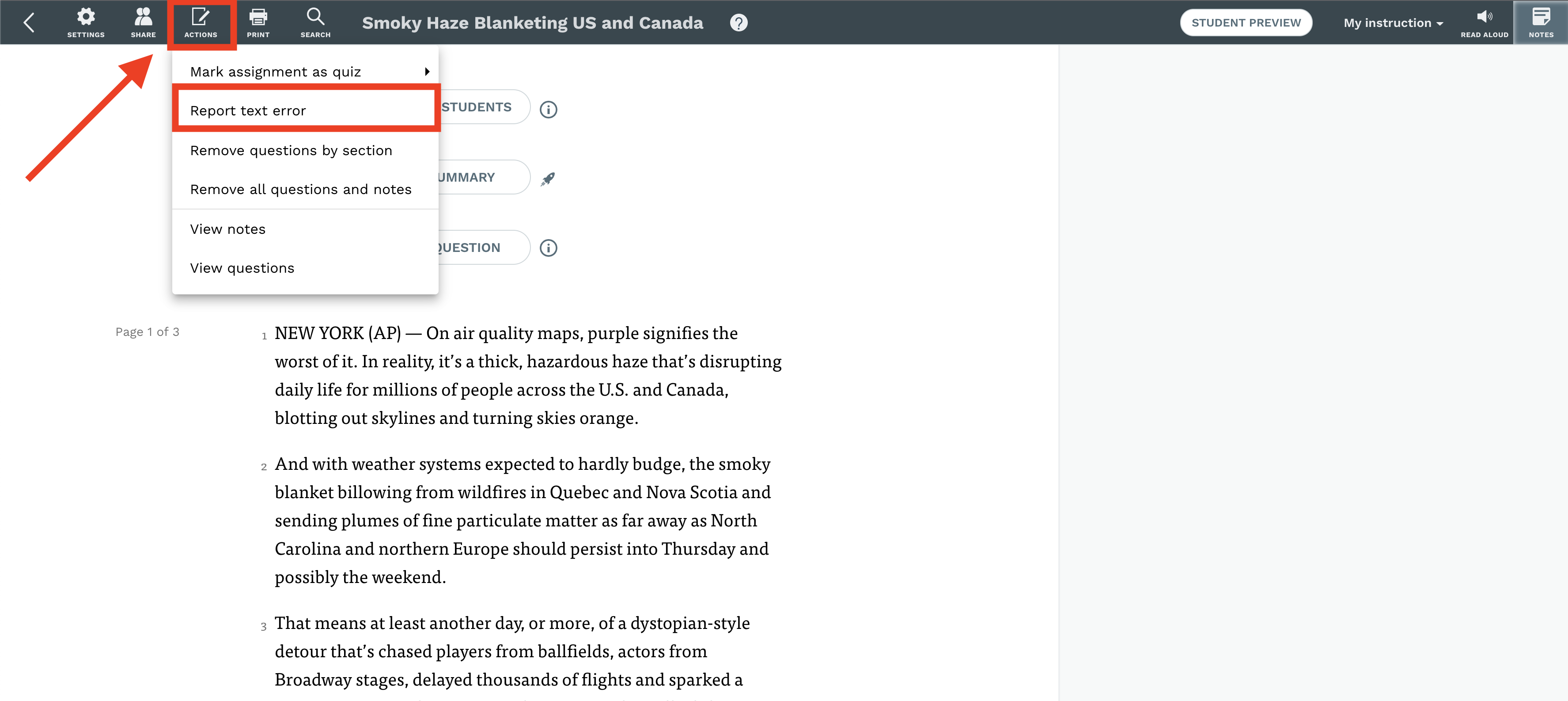Choose View notes from the menu

[305, 229]
